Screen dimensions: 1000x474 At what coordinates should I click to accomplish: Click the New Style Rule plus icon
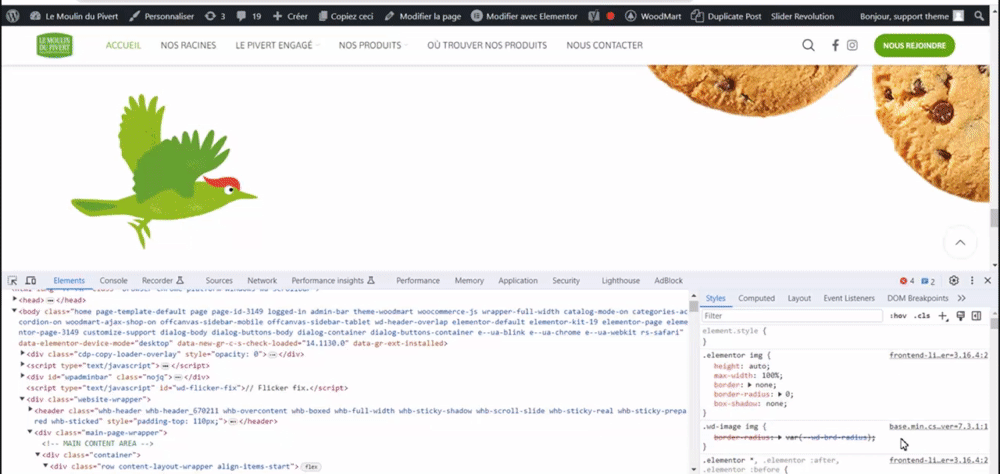click(x=944, y=316)
